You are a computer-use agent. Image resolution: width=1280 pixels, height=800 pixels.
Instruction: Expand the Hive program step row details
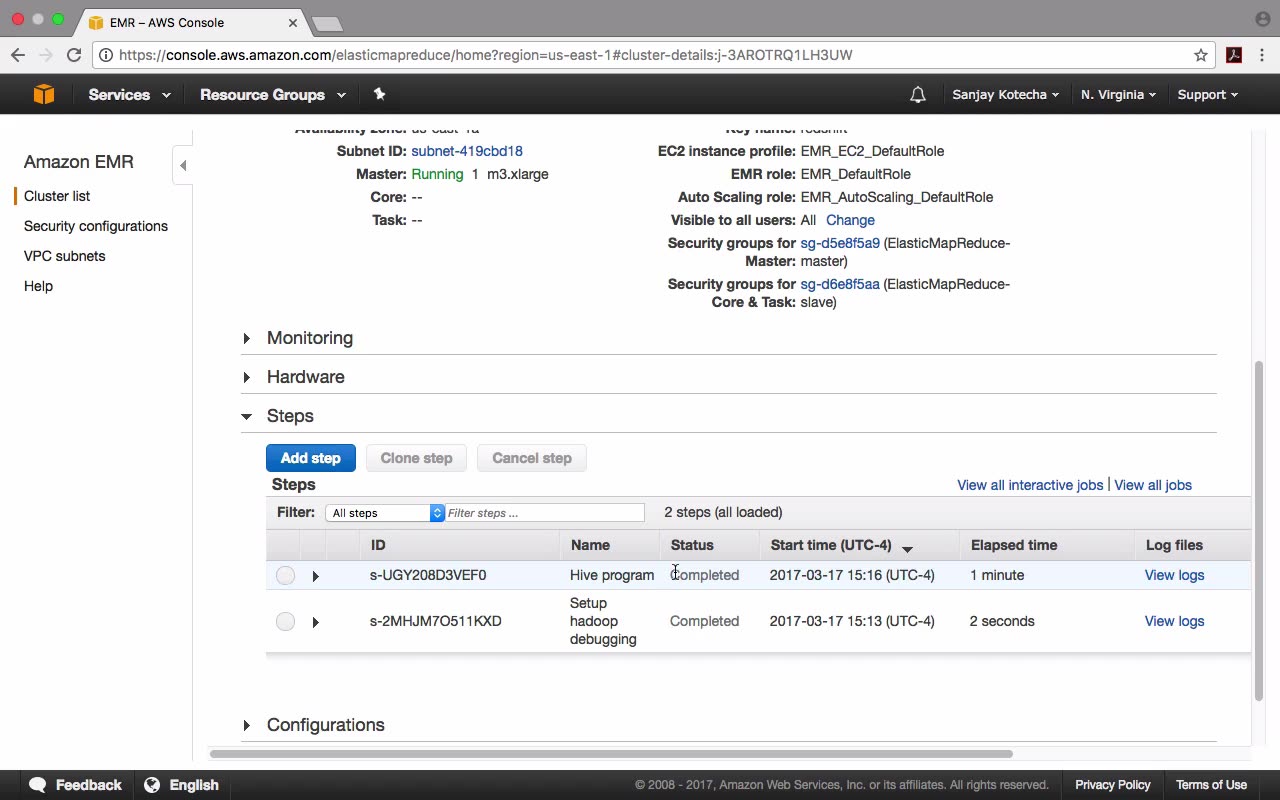315,576
